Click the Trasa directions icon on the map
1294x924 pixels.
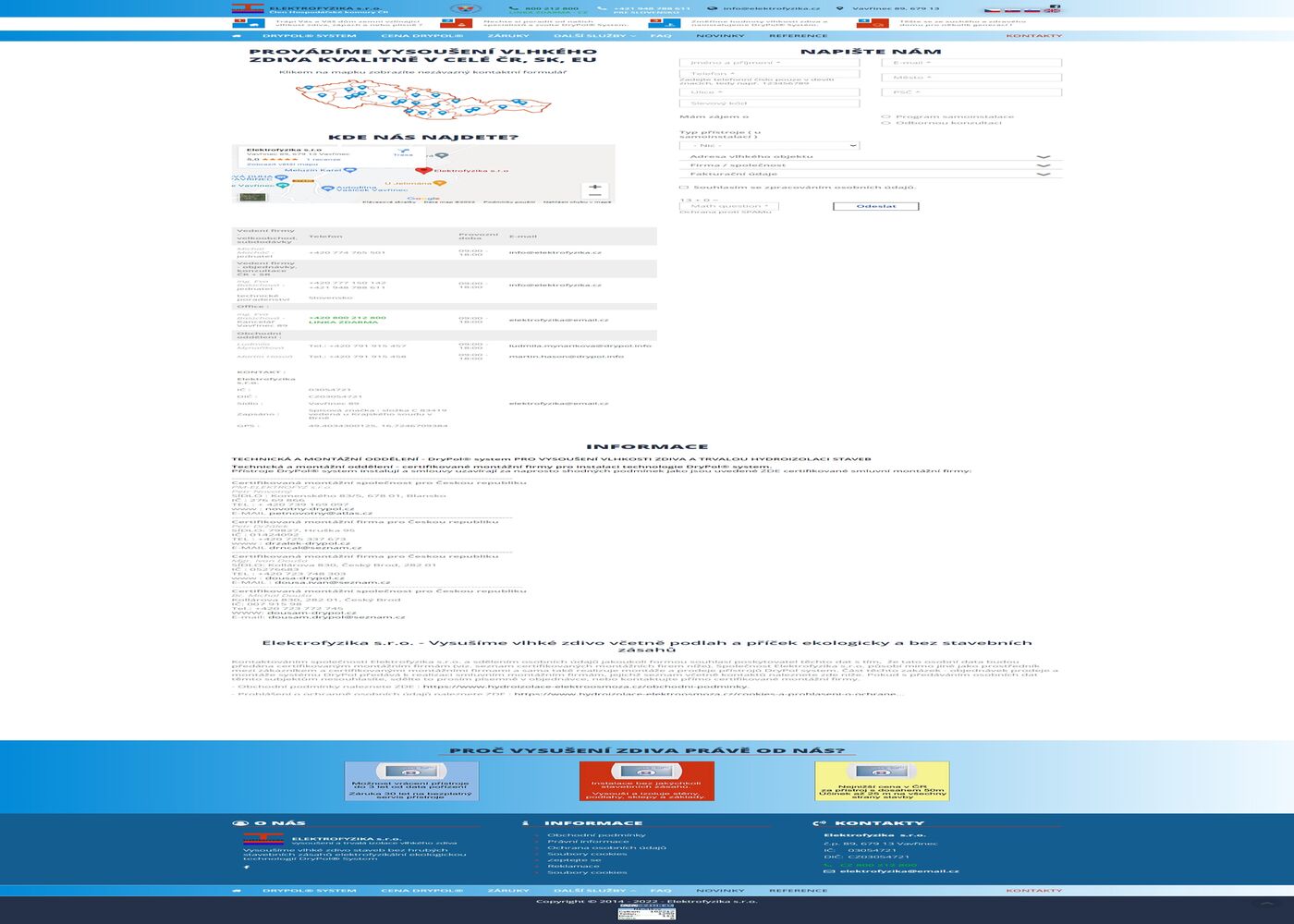tap(403, 151)
